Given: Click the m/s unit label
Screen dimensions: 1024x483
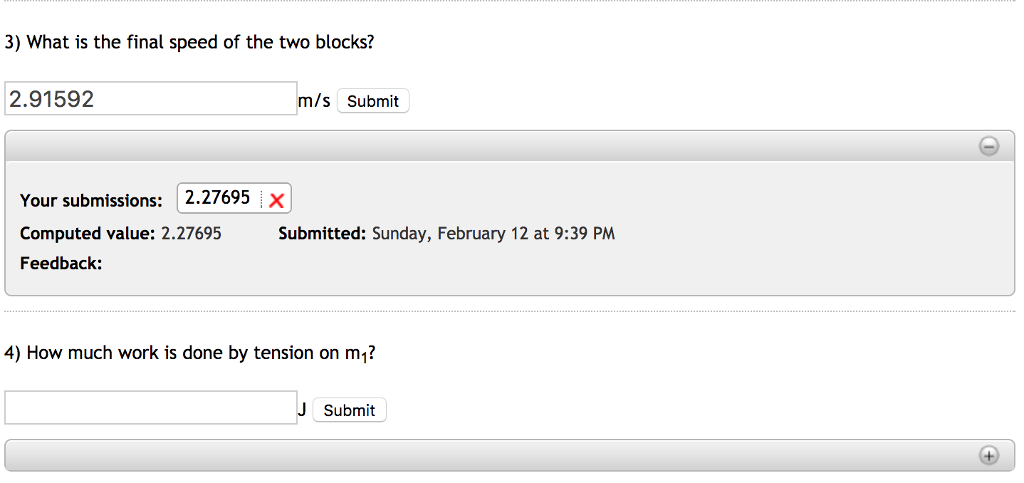Looking at the screenshot, I should coord(314,100).
